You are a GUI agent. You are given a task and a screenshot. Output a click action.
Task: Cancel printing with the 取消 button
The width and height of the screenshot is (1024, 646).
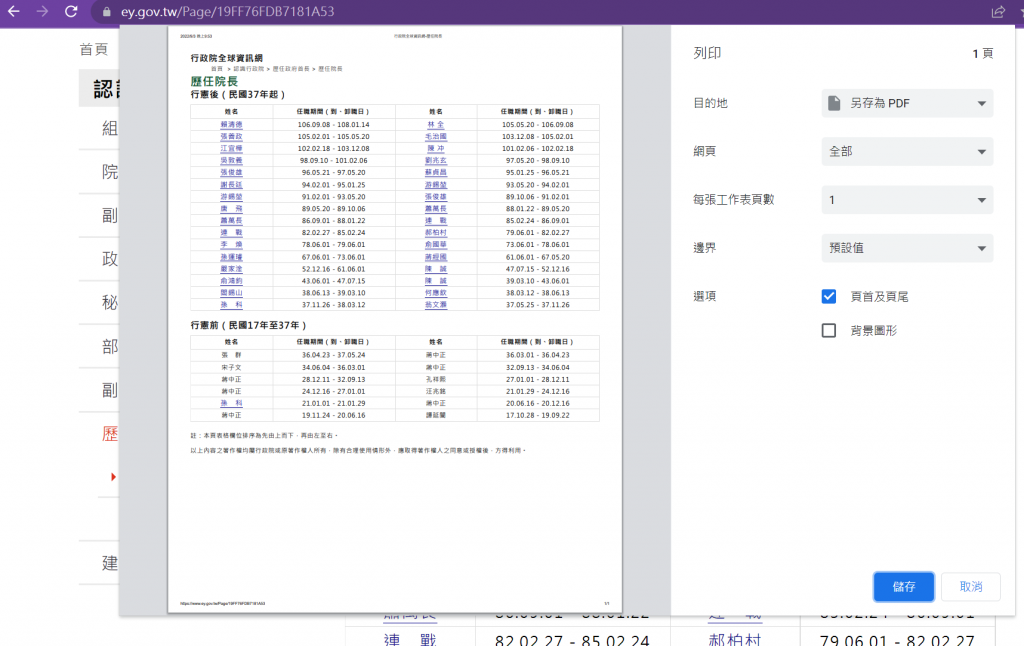[970, 587]
